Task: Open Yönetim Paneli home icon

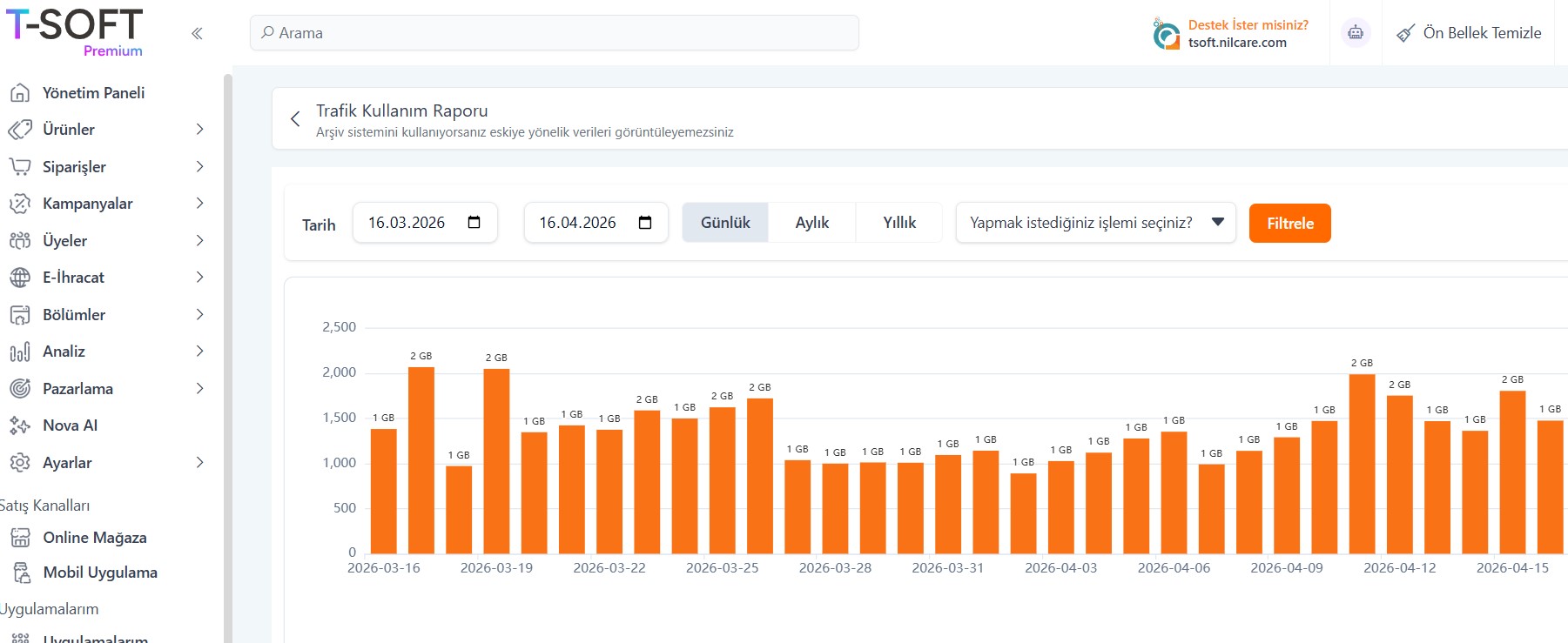Action: [x=20, y=93]
